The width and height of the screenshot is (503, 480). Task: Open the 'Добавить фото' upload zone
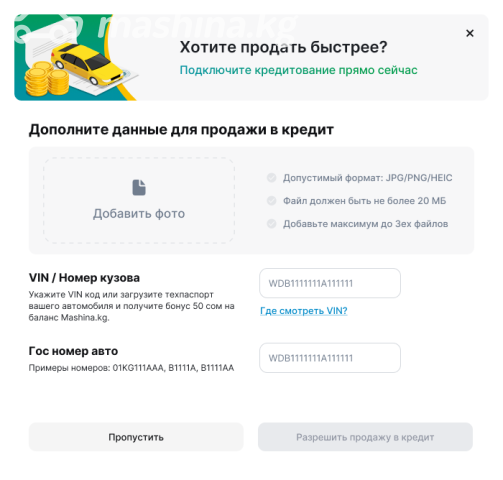tap(139, 200)
